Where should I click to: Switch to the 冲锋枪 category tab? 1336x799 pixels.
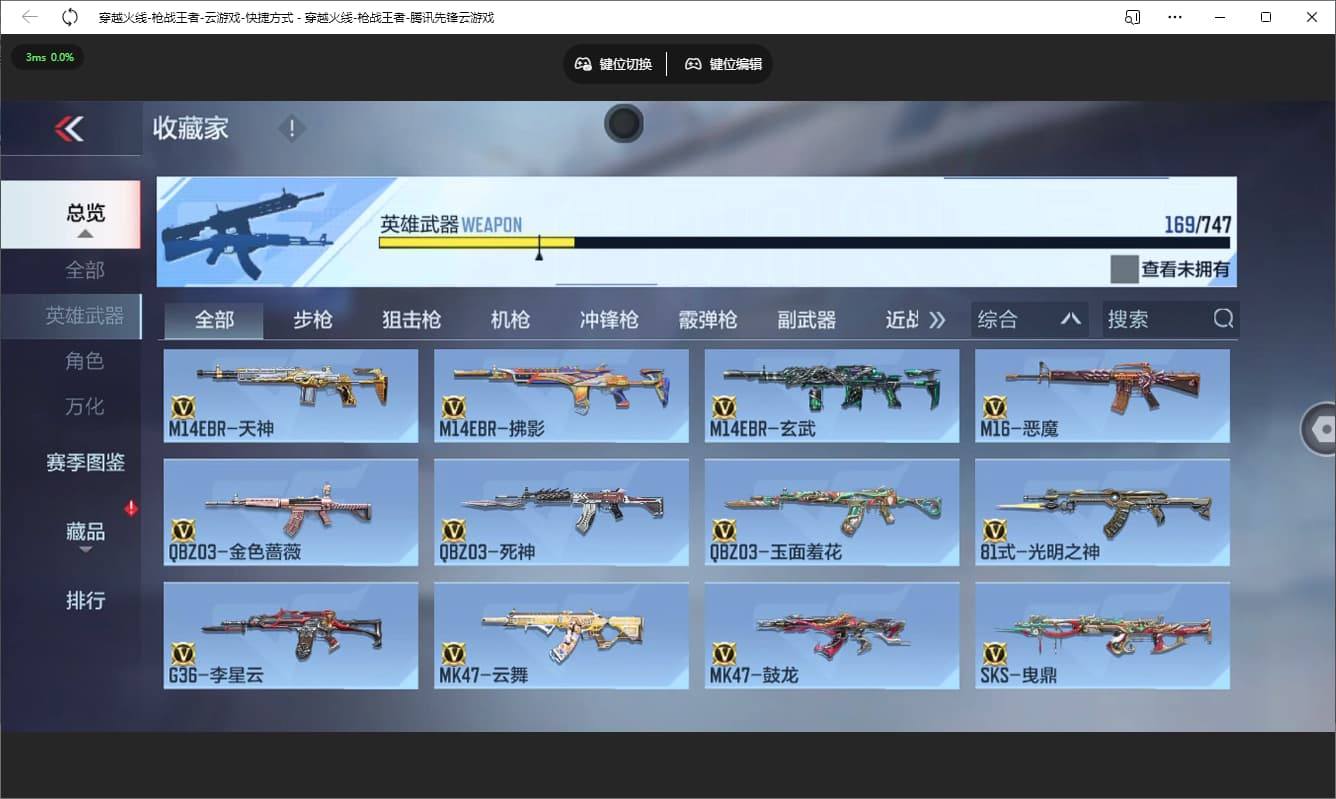tap(607, 318)
